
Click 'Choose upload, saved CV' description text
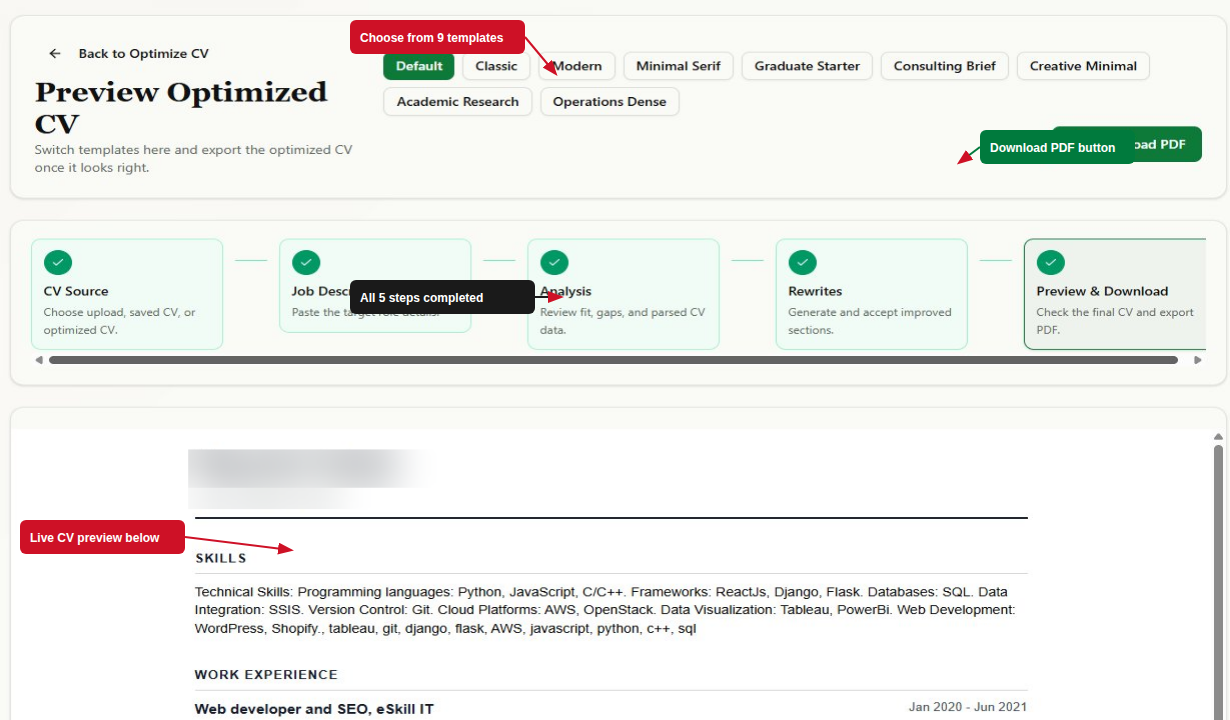(x=120, y=321)
